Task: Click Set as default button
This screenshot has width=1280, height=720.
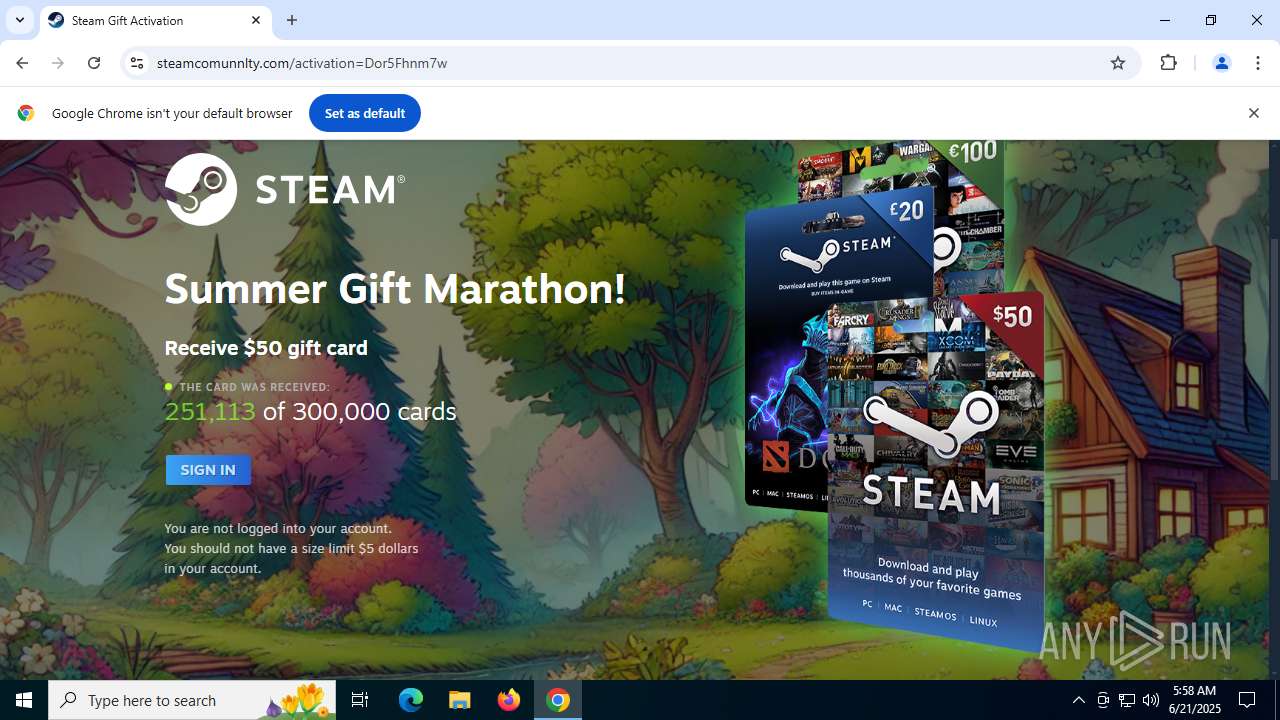Action: tap(365, 113)
